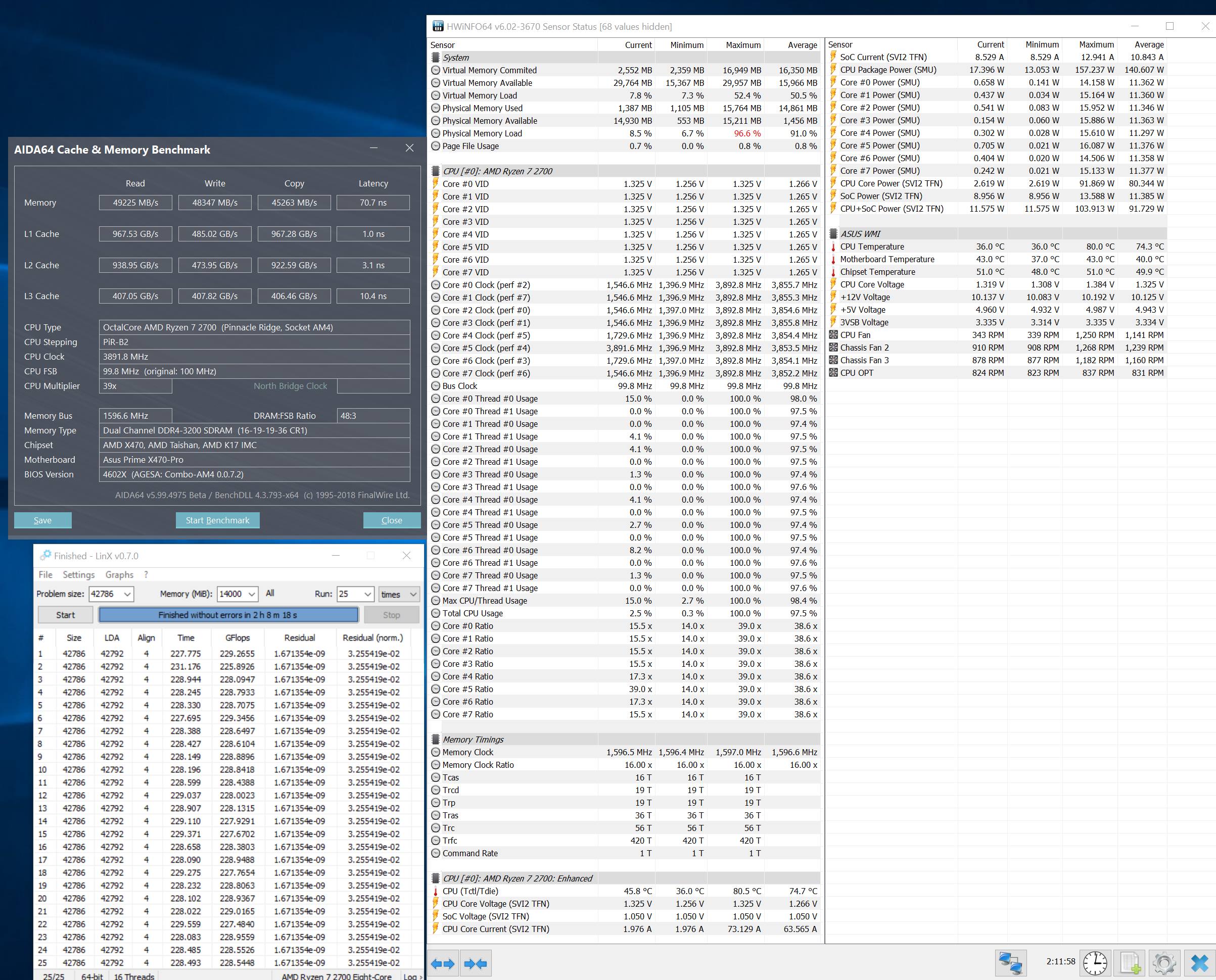Click the collapse columns arrows icon
The height and width of the screenshot is (980, 1216).
click(476, 964)
